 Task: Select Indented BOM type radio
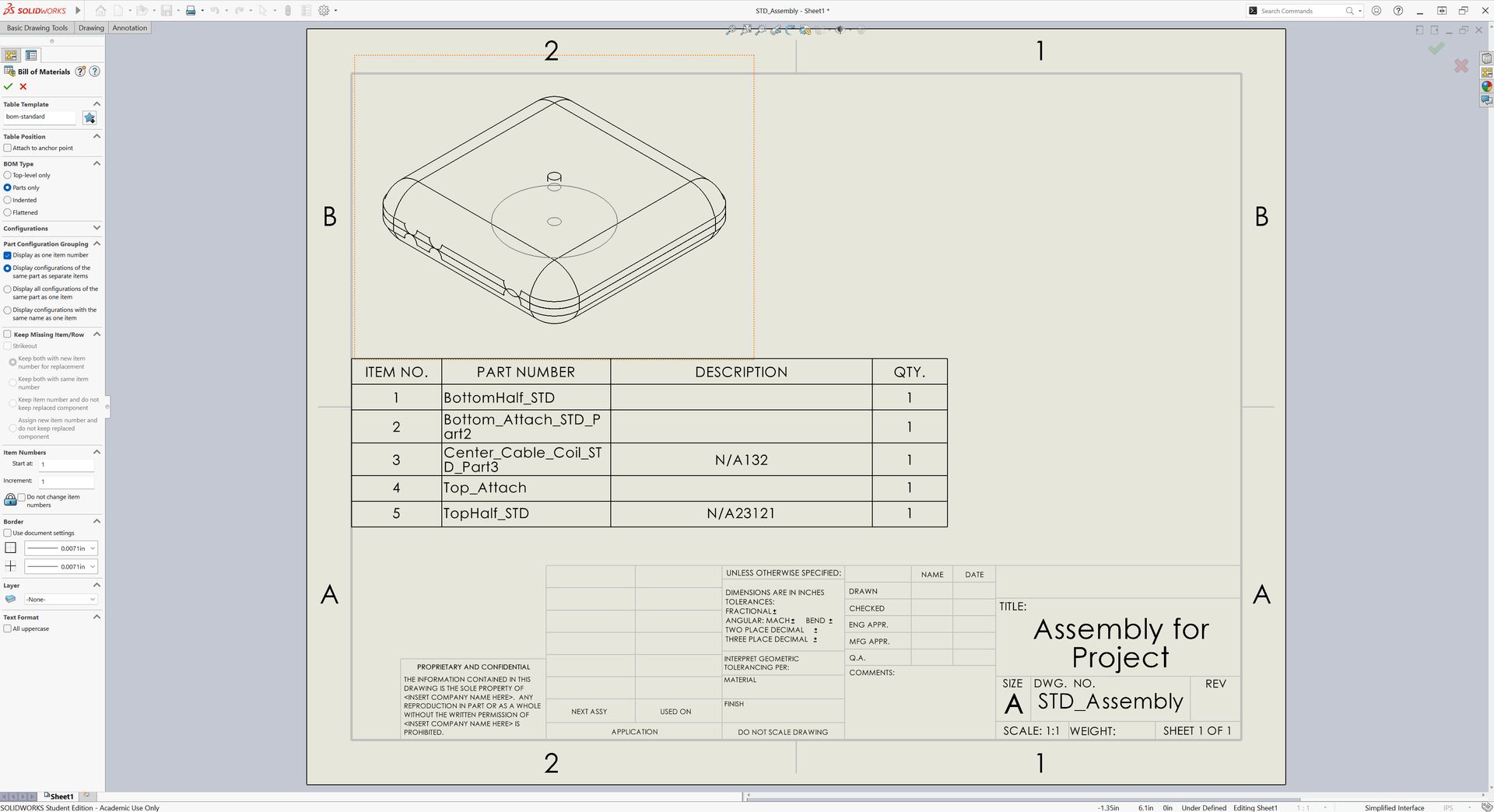click(x=8, y=200)
